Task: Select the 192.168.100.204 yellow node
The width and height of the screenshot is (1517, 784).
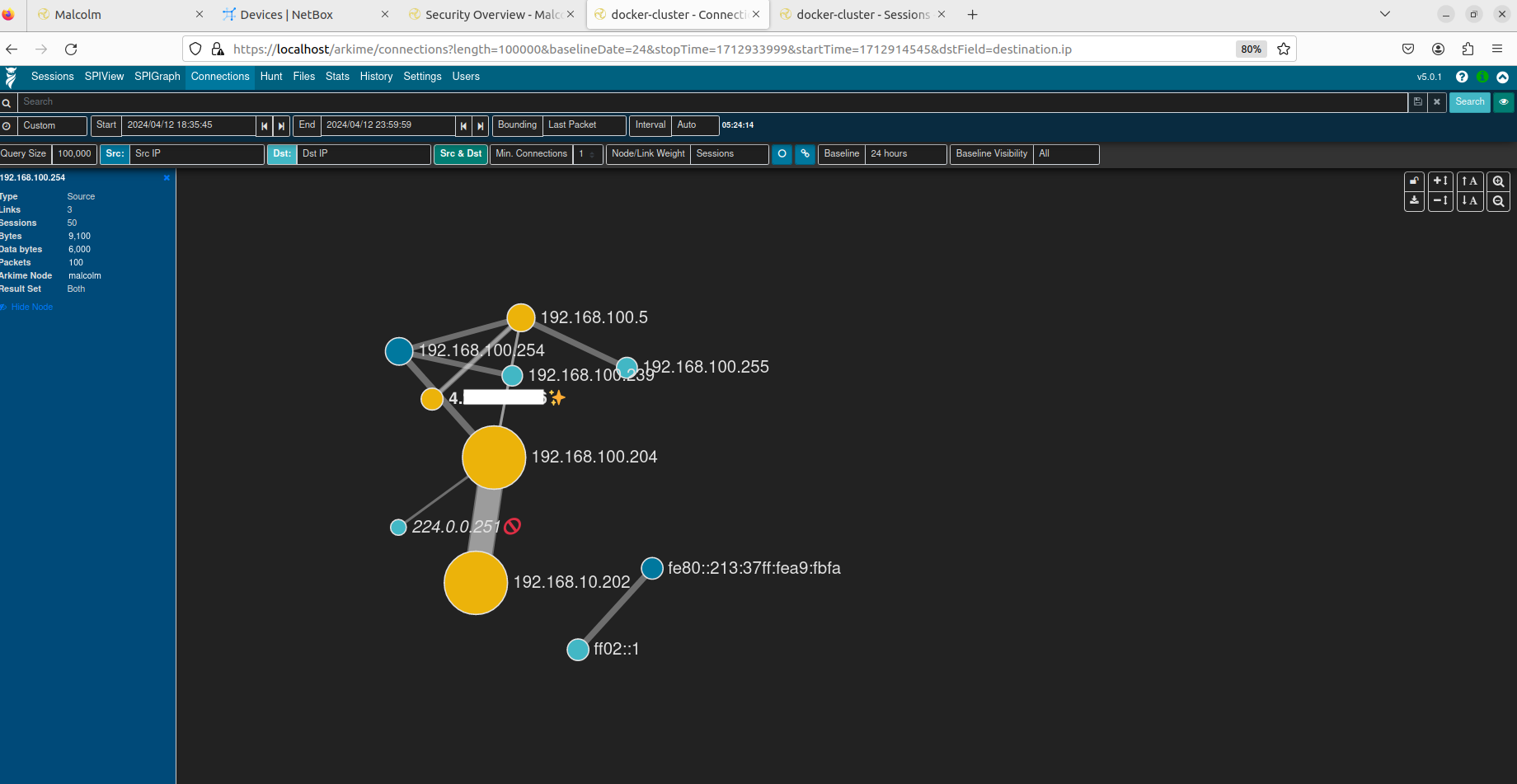Action: [494, 458]
